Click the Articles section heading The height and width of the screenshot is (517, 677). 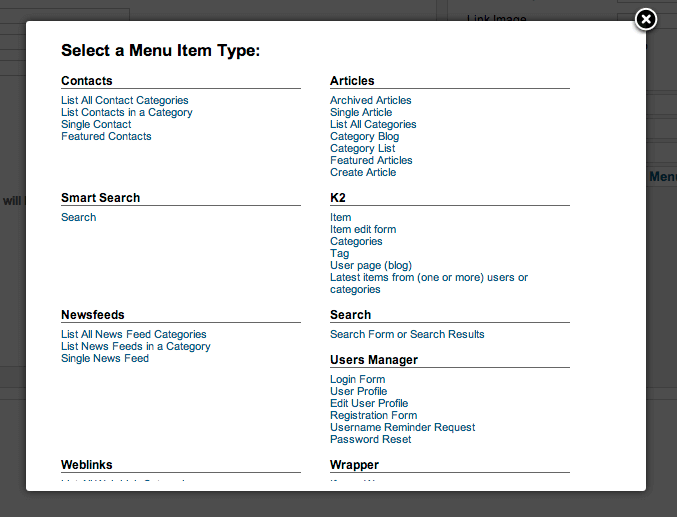pos(352,81)
